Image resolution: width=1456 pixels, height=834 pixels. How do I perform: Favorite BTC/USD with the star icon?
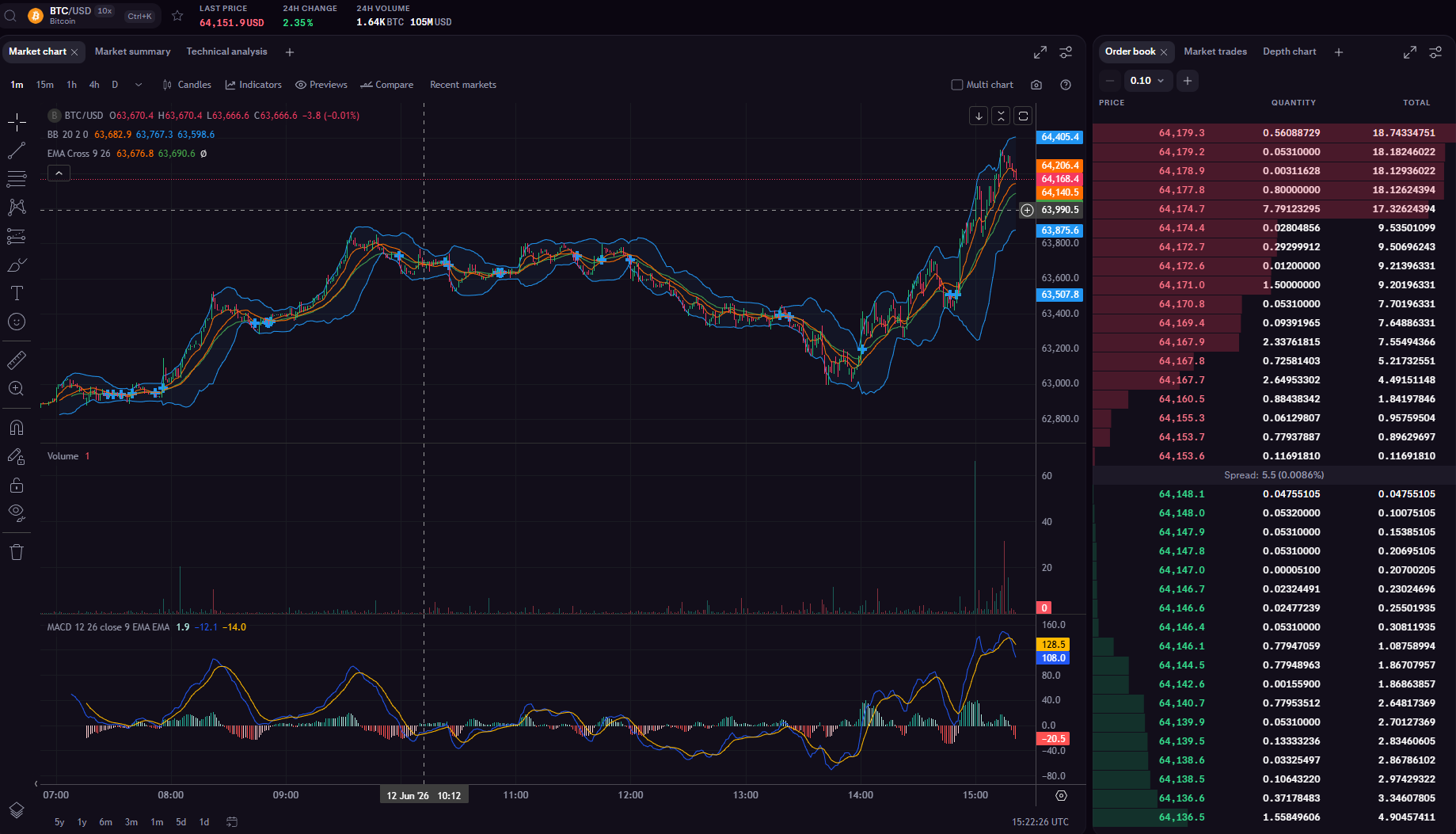(x=177, y=16)
